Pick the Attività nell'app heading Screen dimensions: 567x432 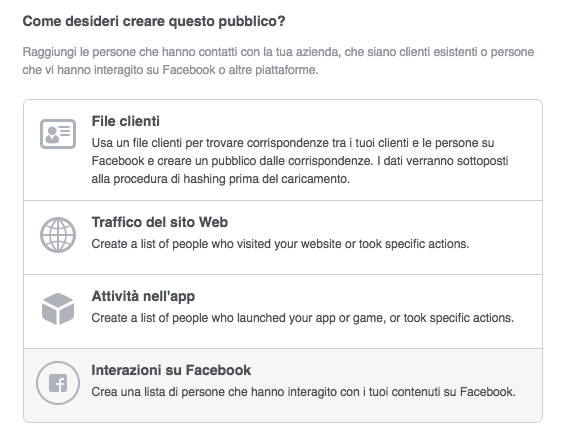143,296
